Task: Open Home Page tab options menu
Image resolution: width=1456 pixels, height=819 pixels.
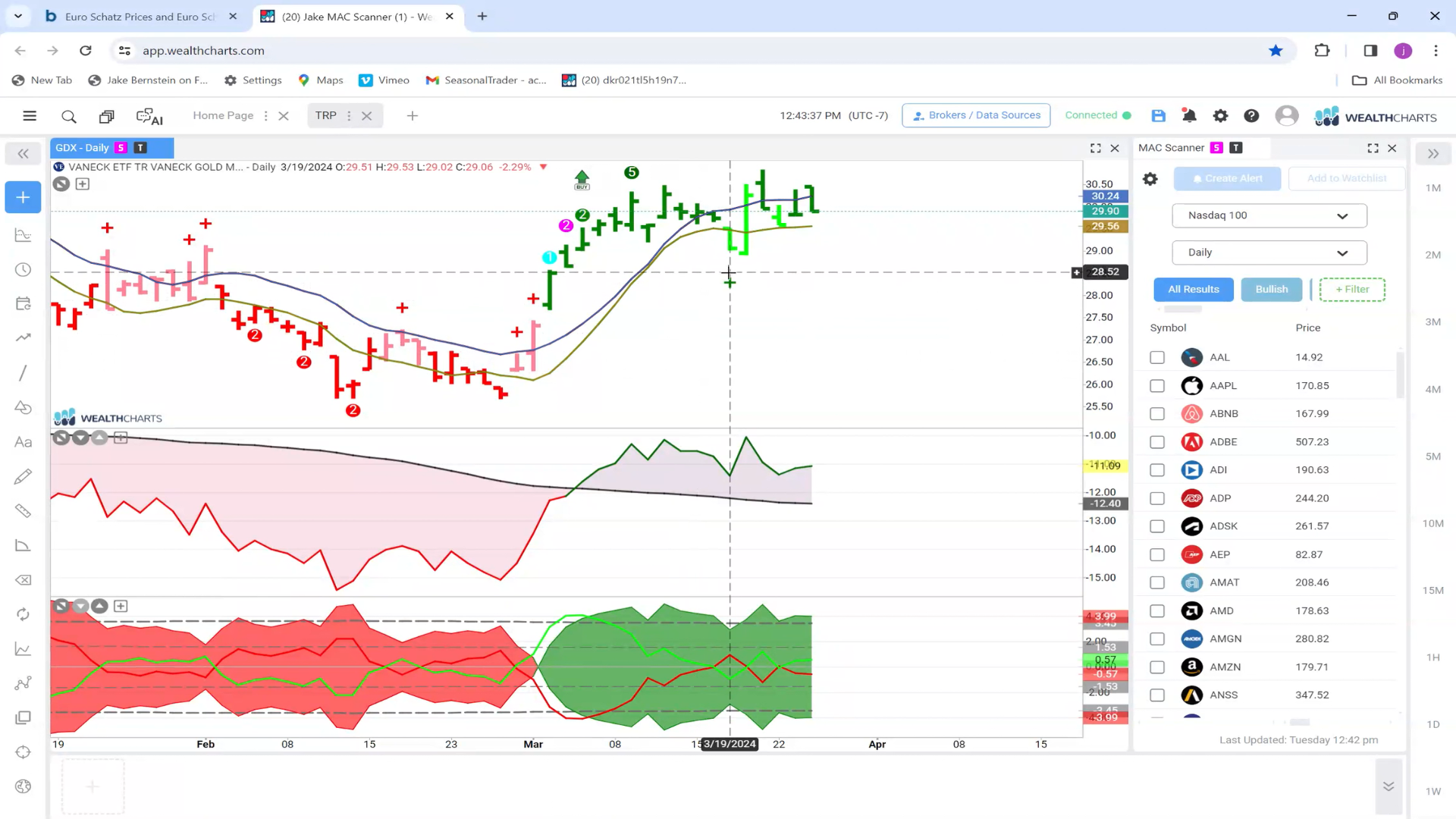Action: [265, 116]
